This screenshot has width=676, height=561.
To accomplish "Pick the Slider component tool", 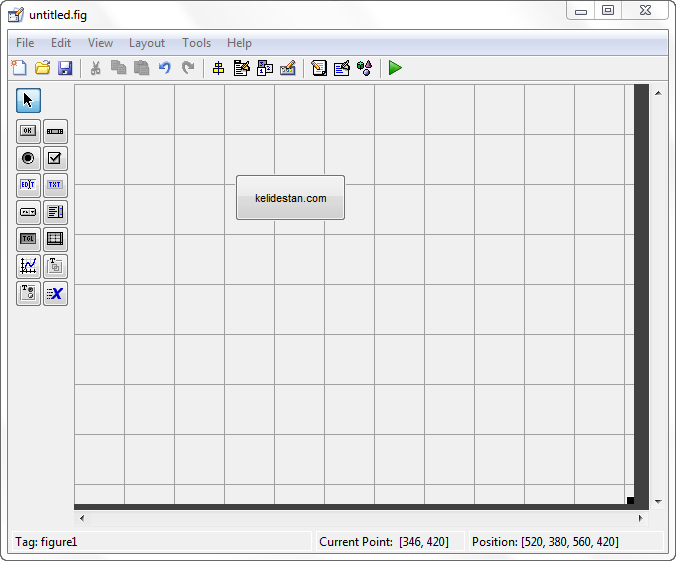I will pos(55,132).
